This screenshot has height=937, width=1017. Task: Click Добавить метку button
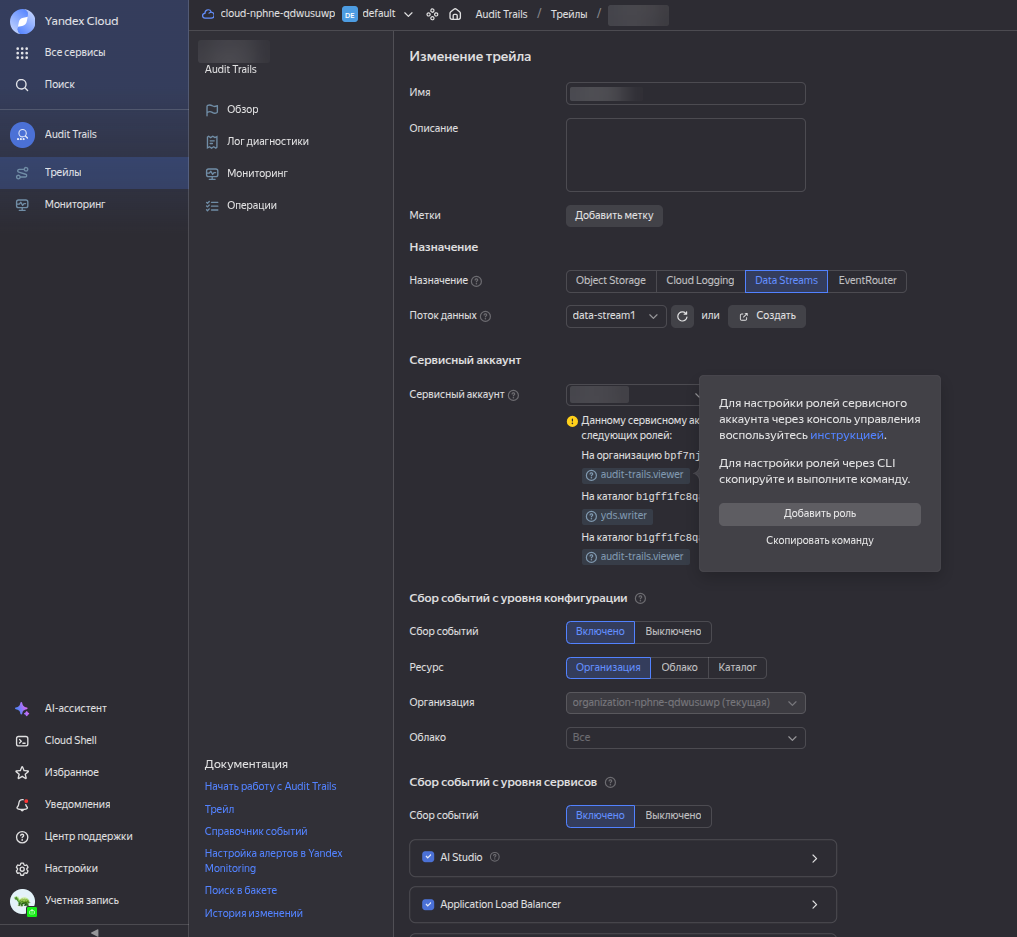(x=614, y=216)
